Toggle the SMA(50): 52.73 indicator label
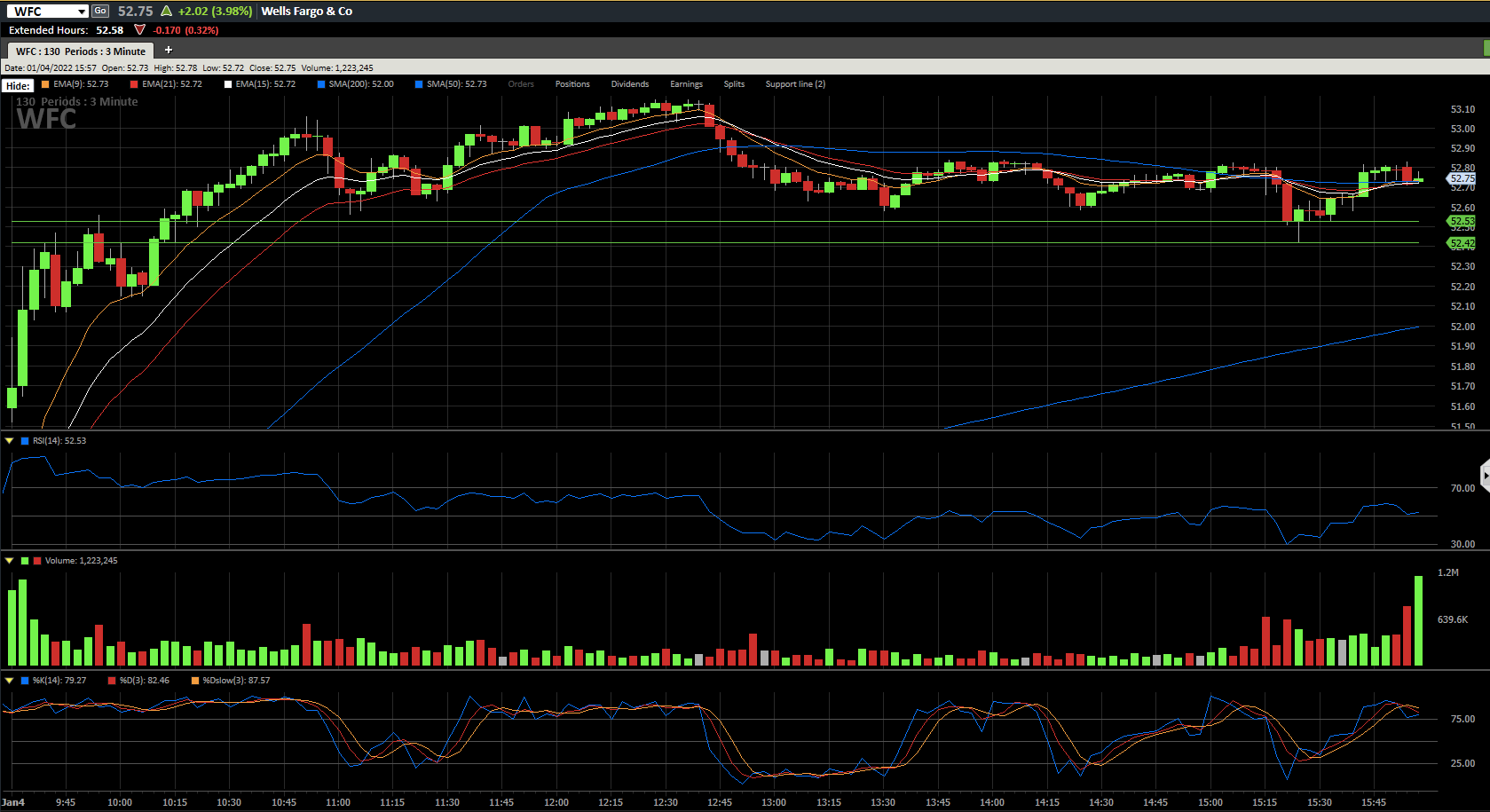The width and height of the screenshot is (1490, 812). pyautogui.click(x=457, y=84)
